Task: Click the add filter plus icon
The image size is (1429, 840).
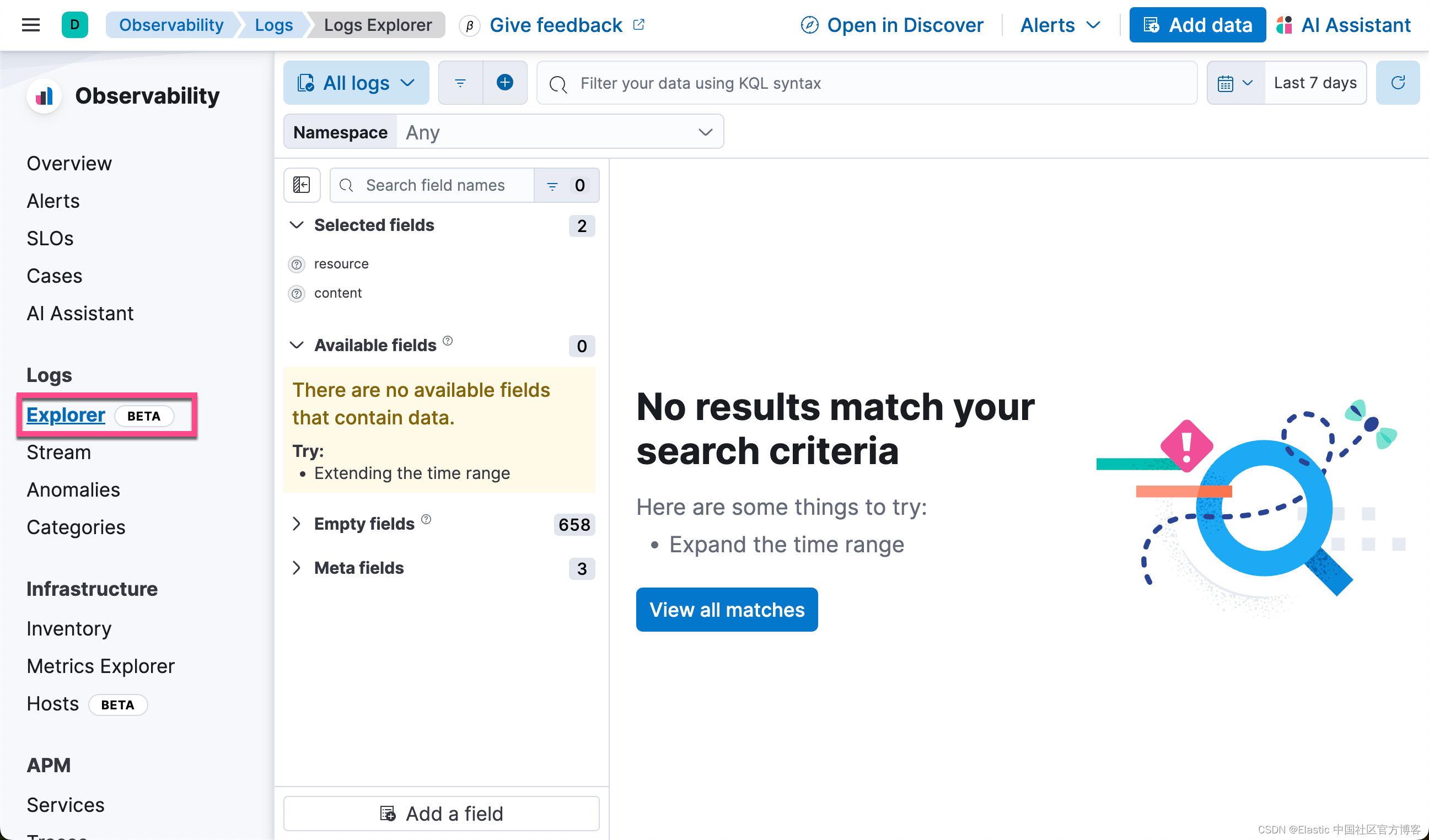Action: (504, 83)
